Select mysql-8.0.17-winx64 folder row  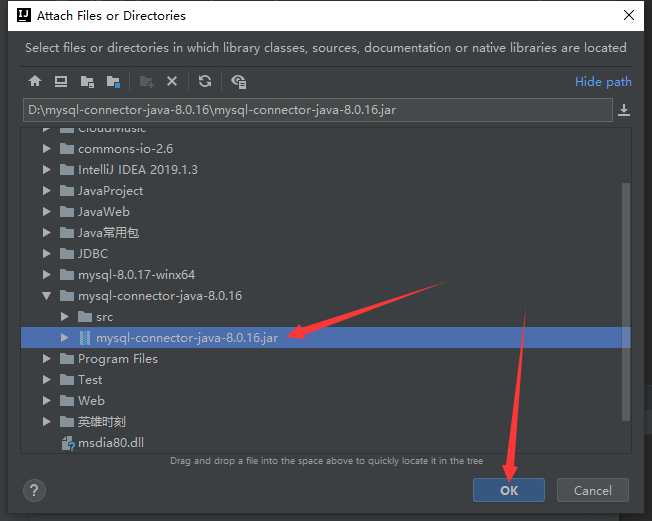[x=326, y=274]
